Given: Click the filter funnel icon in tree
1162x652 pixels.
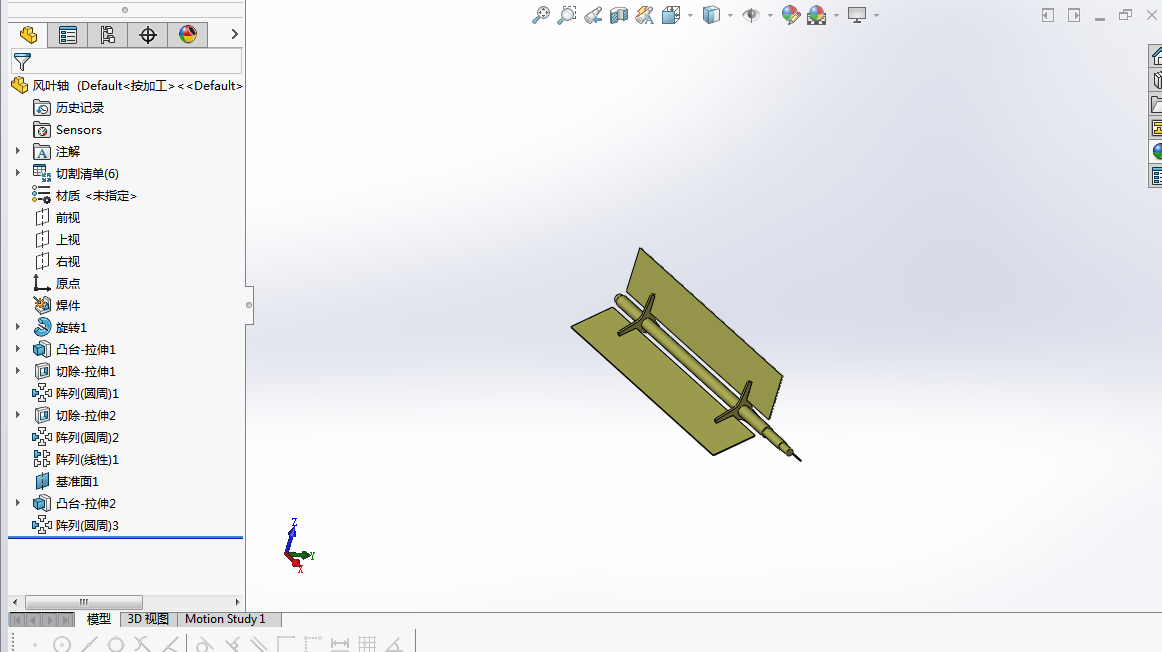Looking at the screenshot, I should tap(22, 62).
